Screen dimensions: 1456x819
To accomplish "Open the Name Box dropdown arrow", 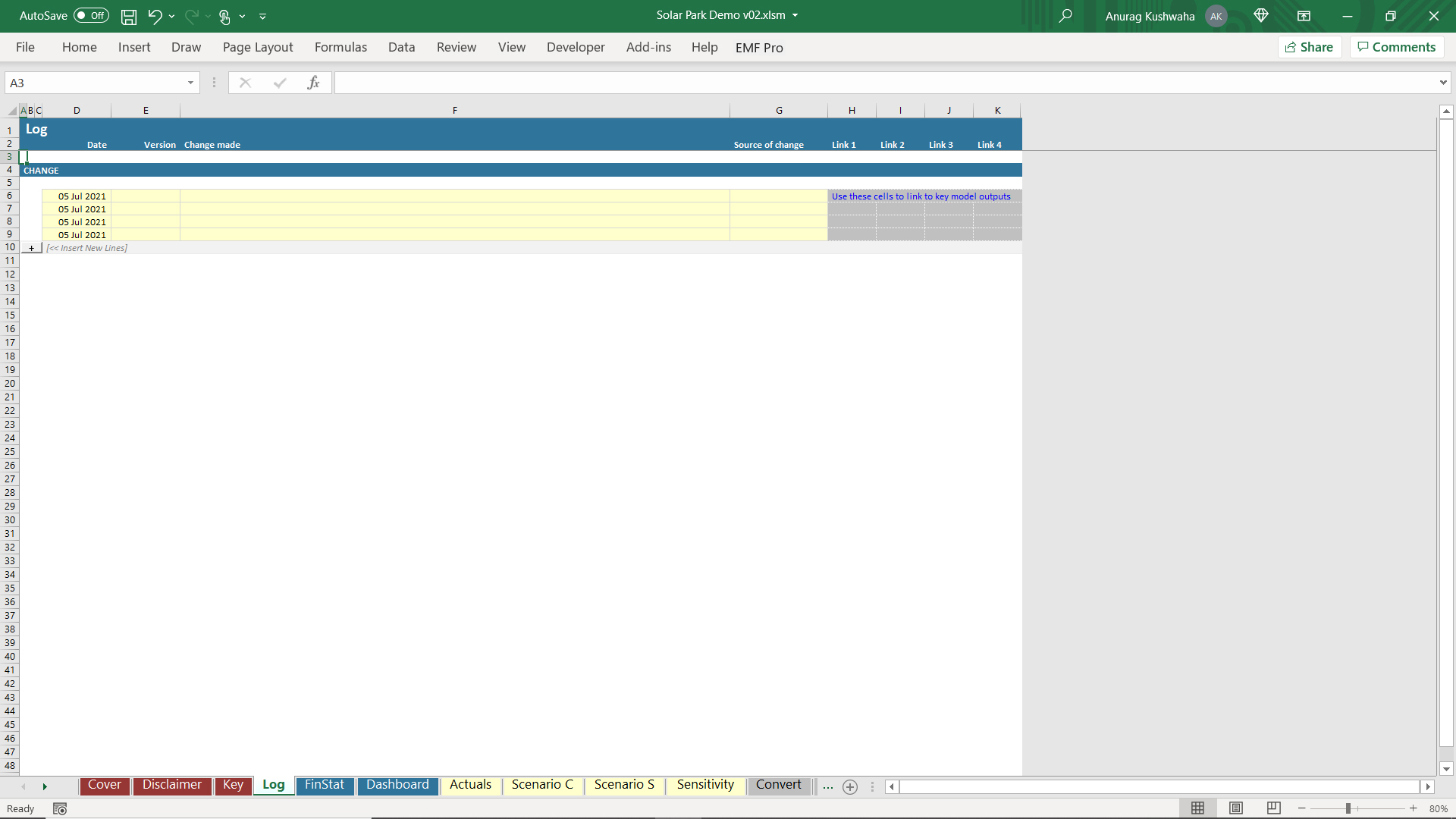I will (190, 83).
